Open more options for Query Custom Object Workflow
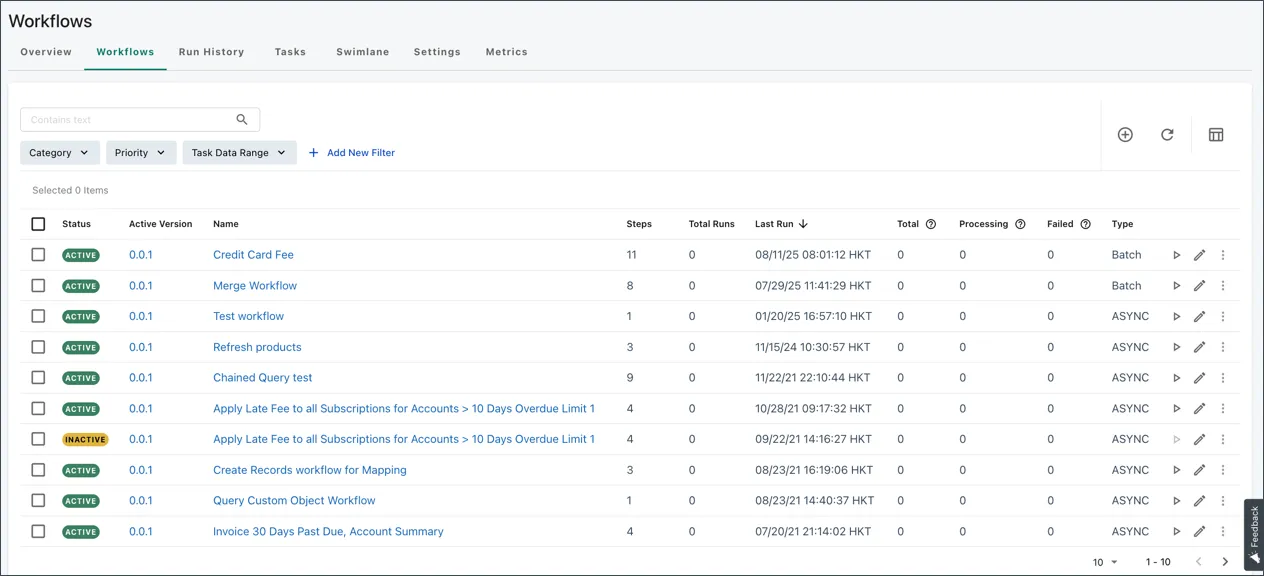 [1223, 501]
